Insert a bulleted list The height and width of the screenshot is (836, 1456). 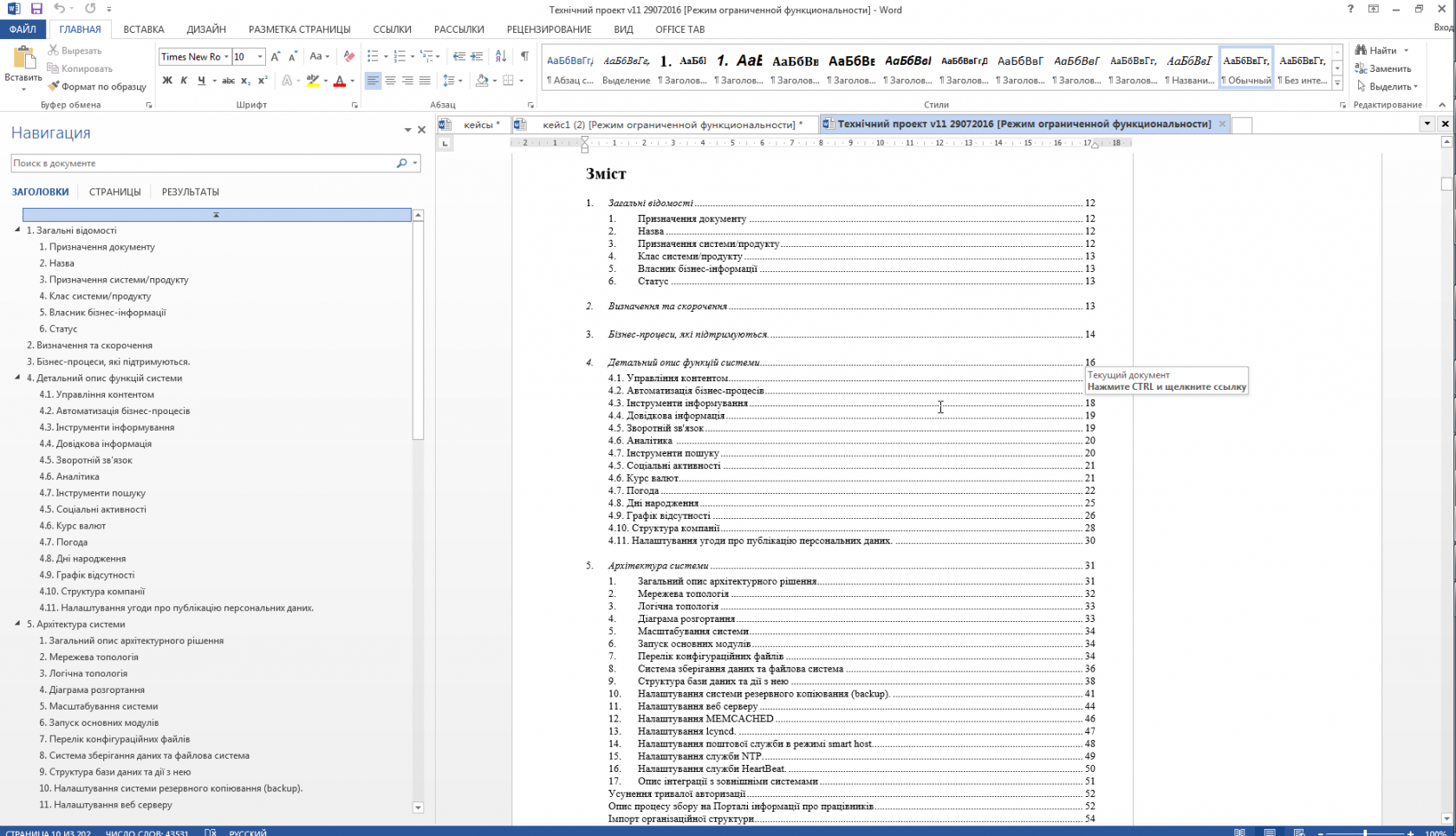pos(373,56)
